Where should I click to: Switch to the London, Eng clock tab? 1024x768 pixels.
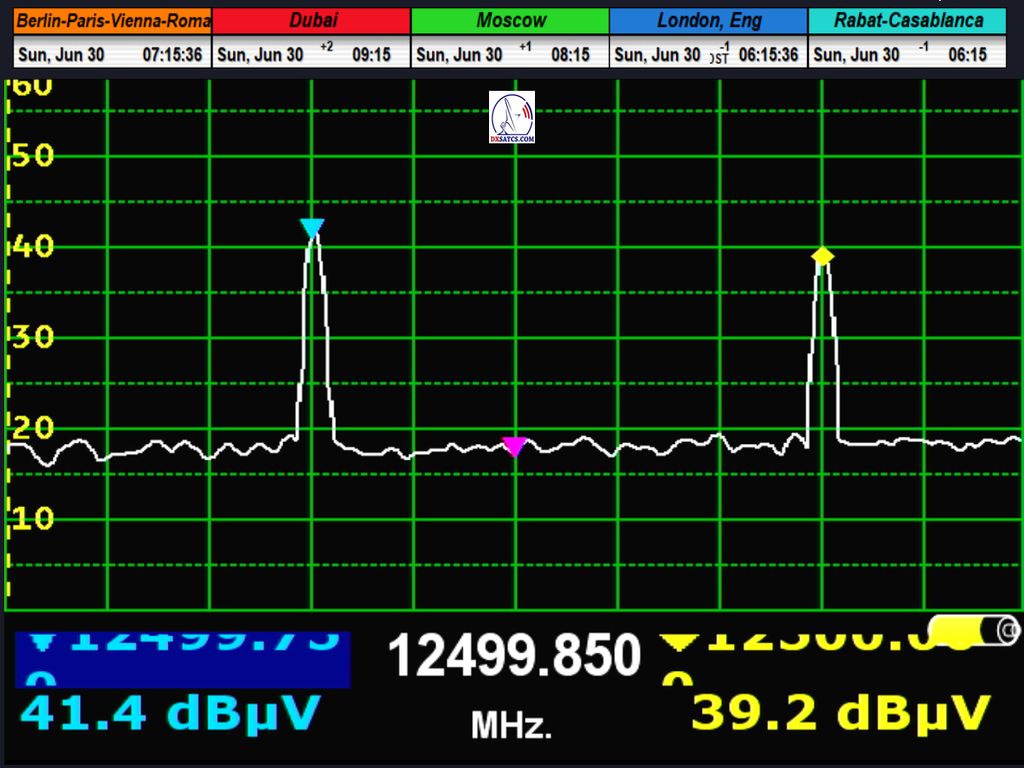coord(709,20)
